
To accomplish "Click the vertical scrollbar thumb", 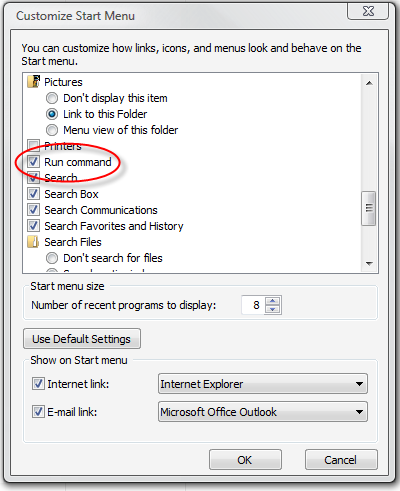I will [x=369, y=208].
